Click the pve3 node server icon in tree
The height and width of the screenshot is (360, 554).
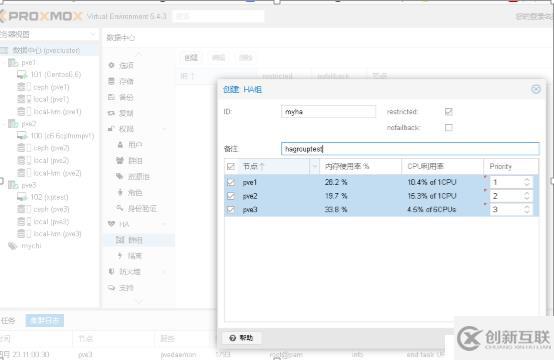click(13, 185)
